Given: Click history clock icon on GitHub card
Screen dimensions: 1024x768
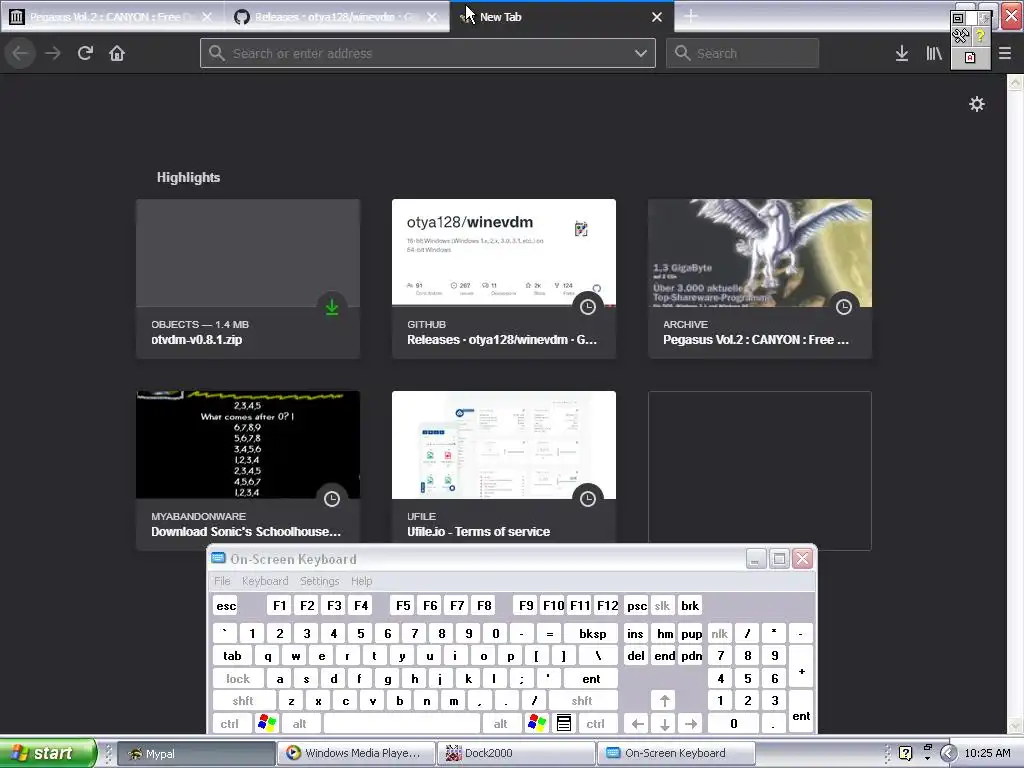Looking at the screenshot, I should 588,307.
